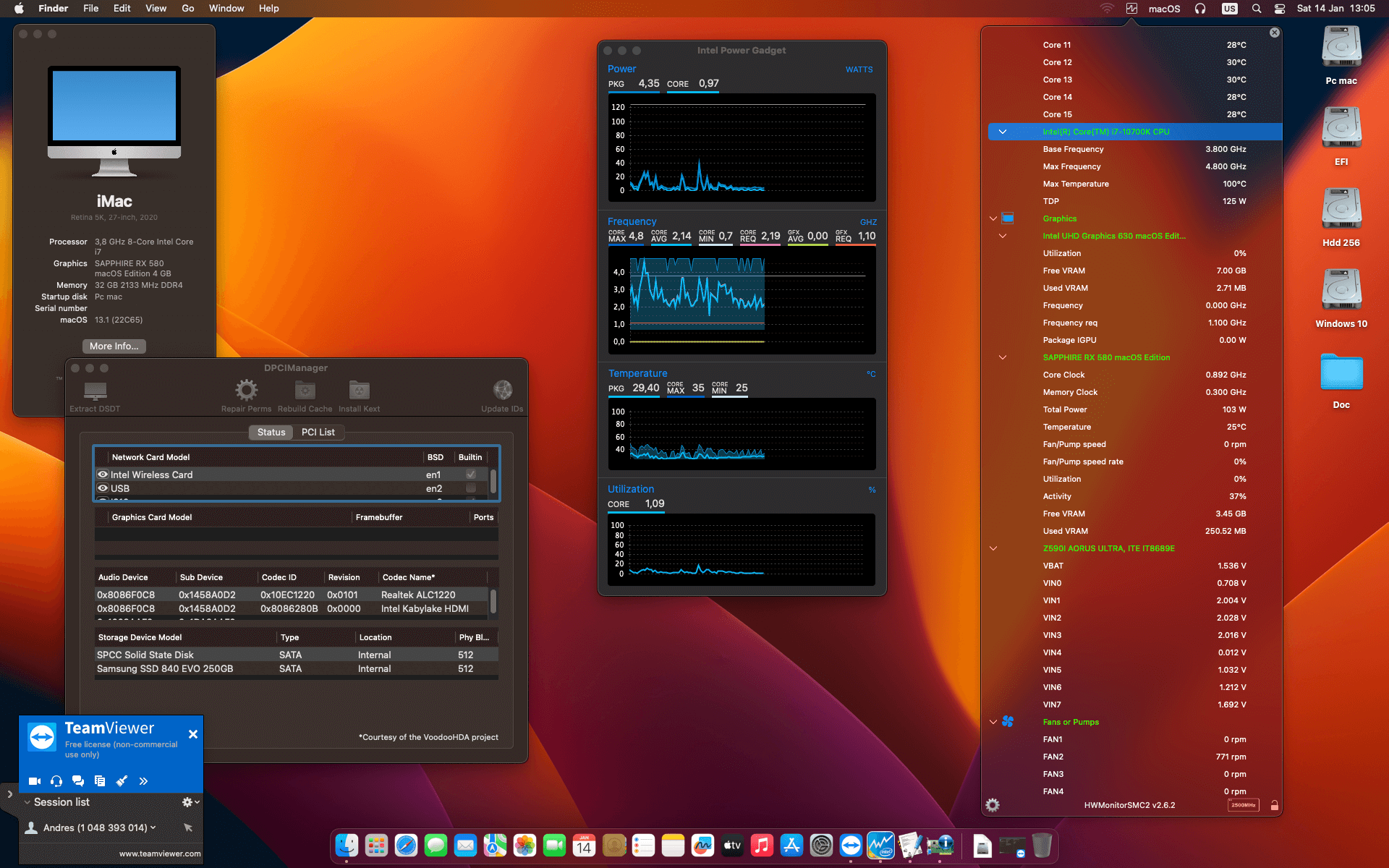
Task: Switch to PCI List tab
Action: 318,432
